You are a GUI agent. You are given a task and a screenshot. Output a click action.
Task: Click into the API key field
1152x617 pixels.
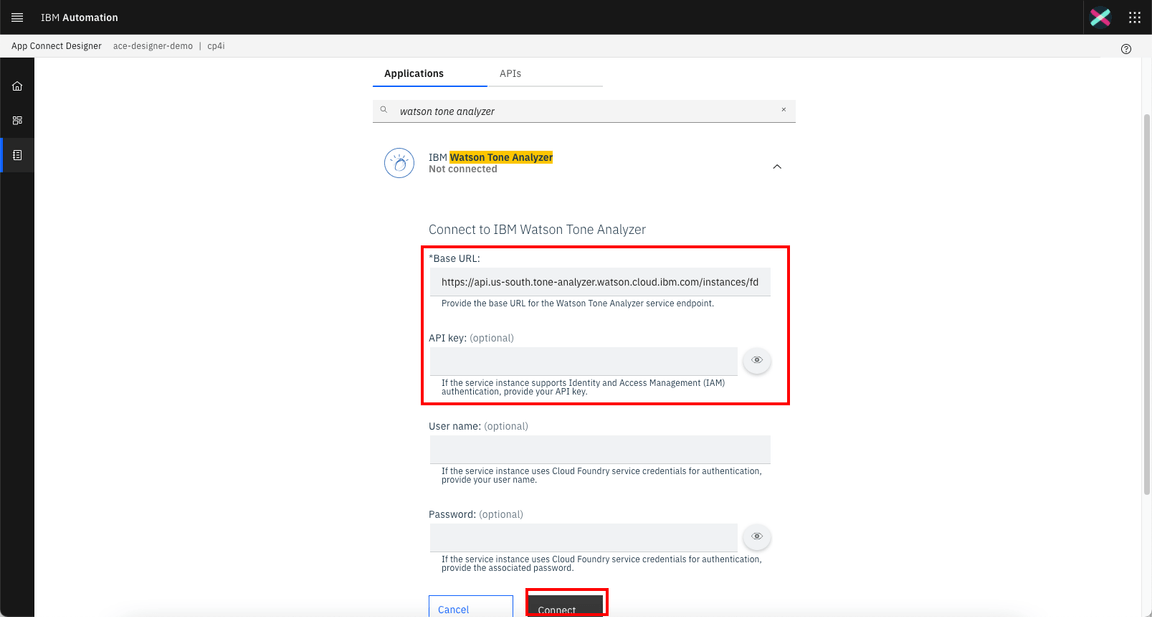pos(583,361)
